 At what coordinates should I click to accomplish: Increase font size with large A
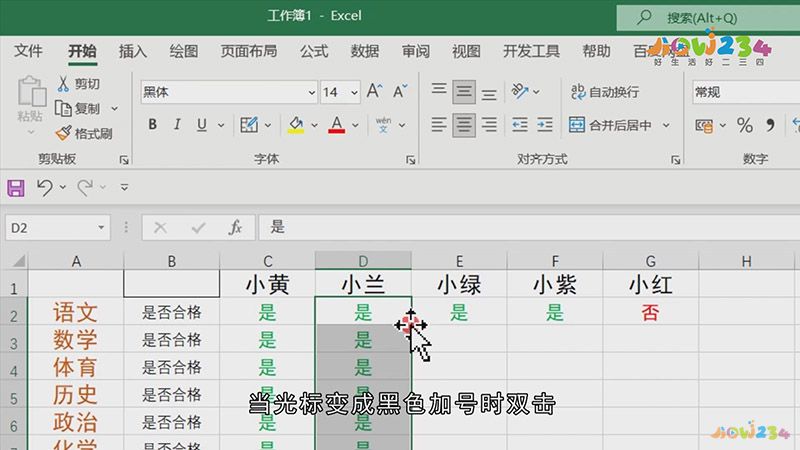point(374,91)
